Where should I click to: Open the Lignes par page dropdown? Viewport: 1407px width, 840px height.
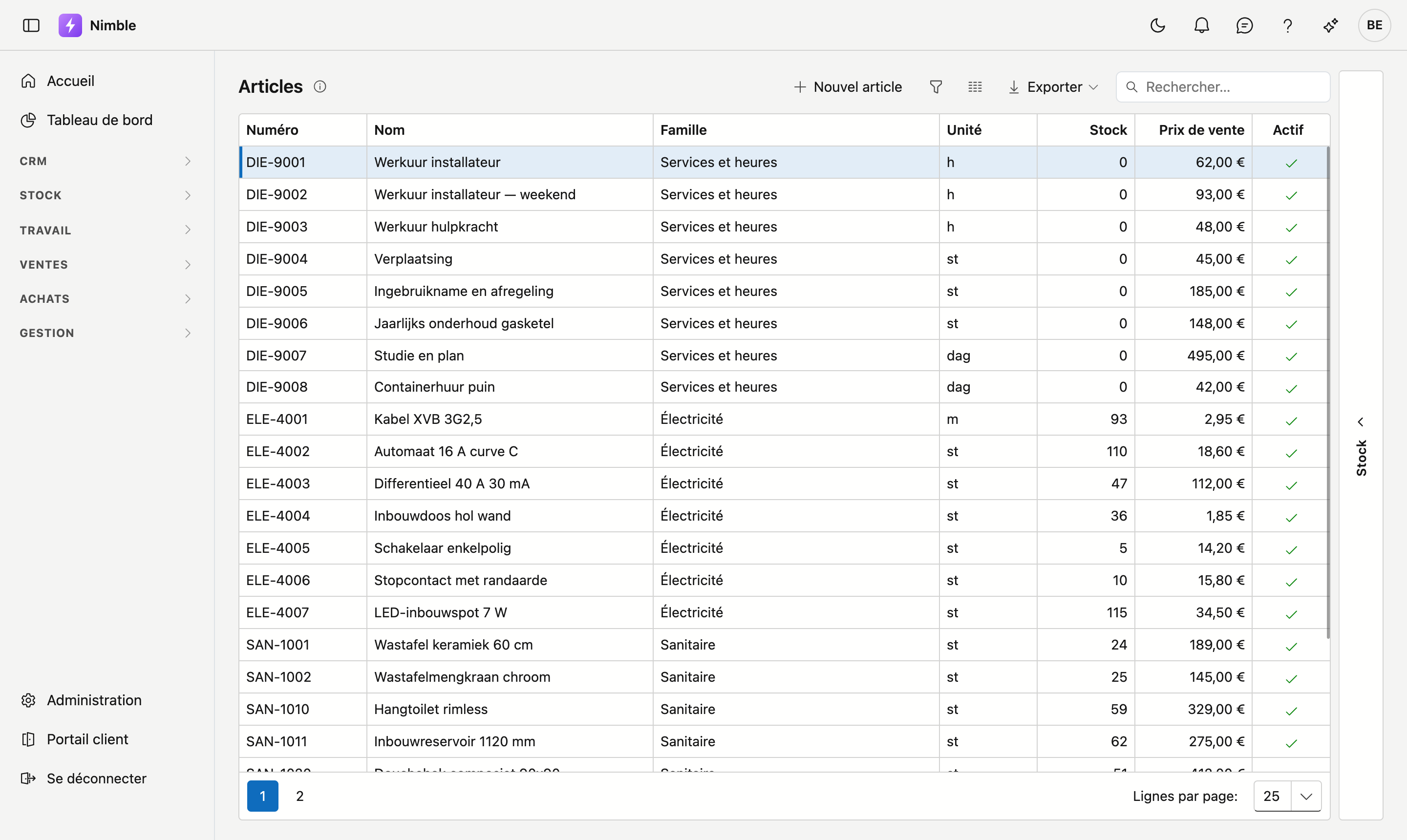click(x=1287, y=796)
